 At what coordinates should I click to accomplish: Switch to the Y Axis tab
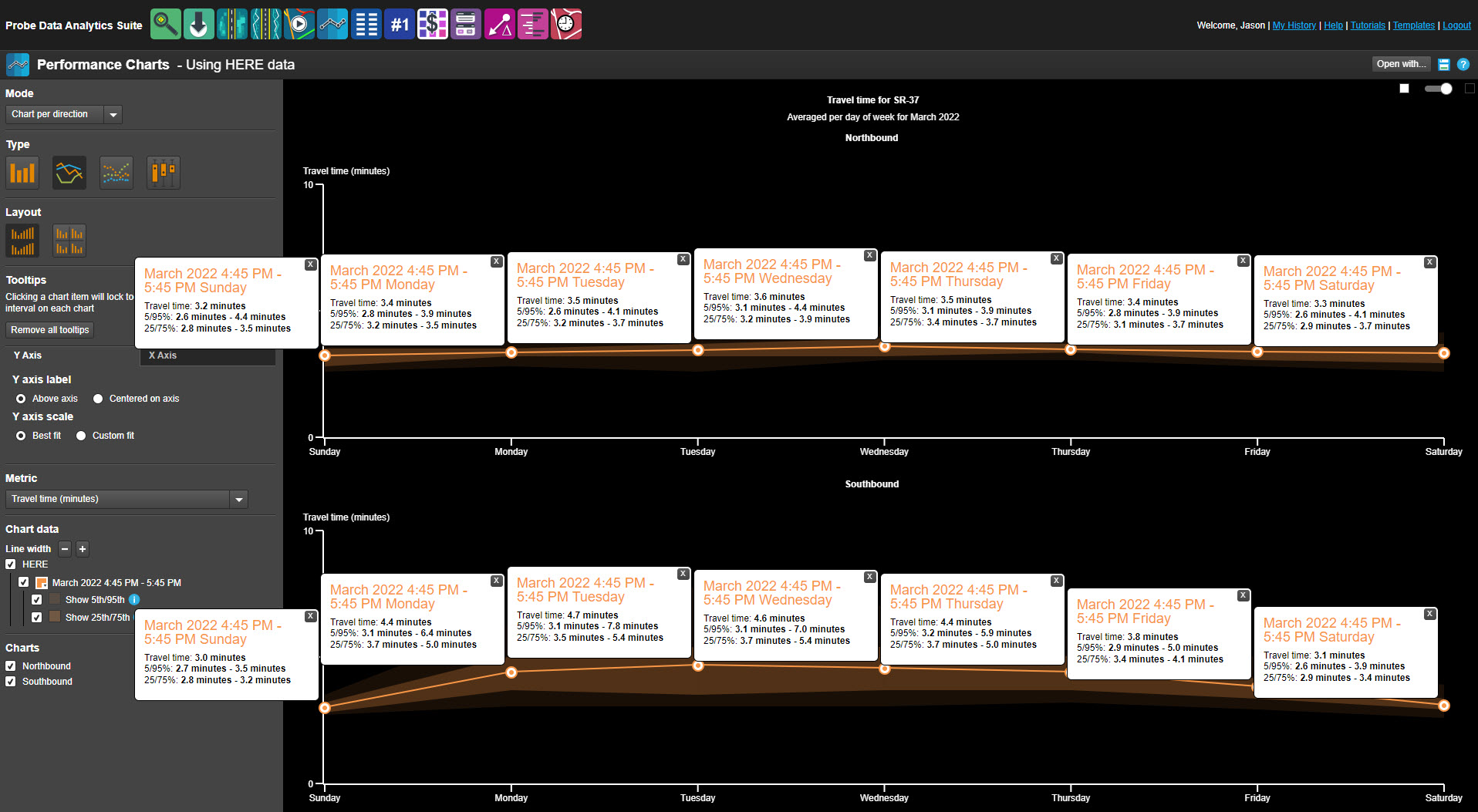pyautogui.click(x=28, y=355)
